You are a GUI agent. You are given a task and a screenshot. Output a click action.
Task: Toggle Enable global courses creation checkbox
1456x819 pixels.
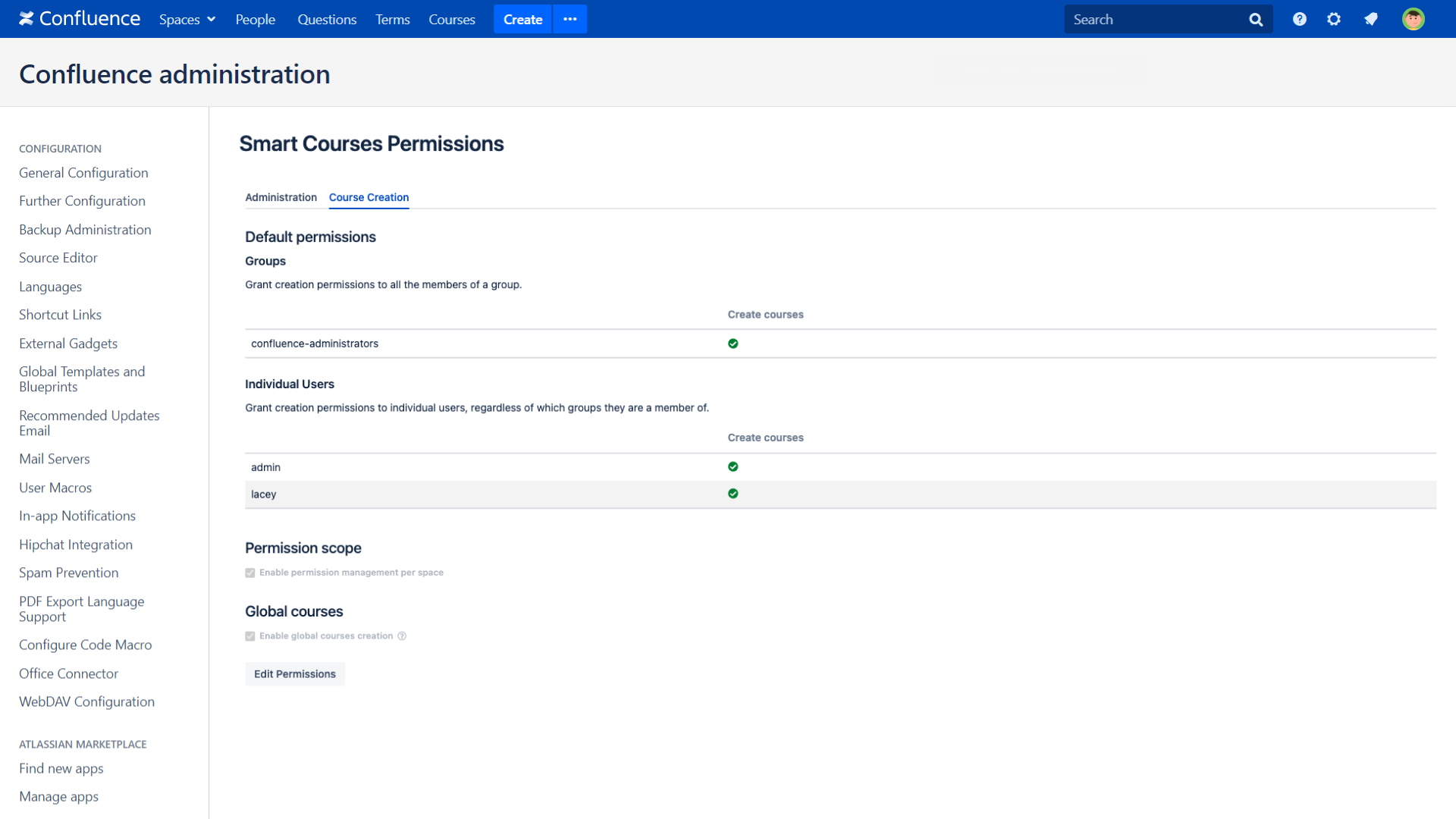[250, 636]
